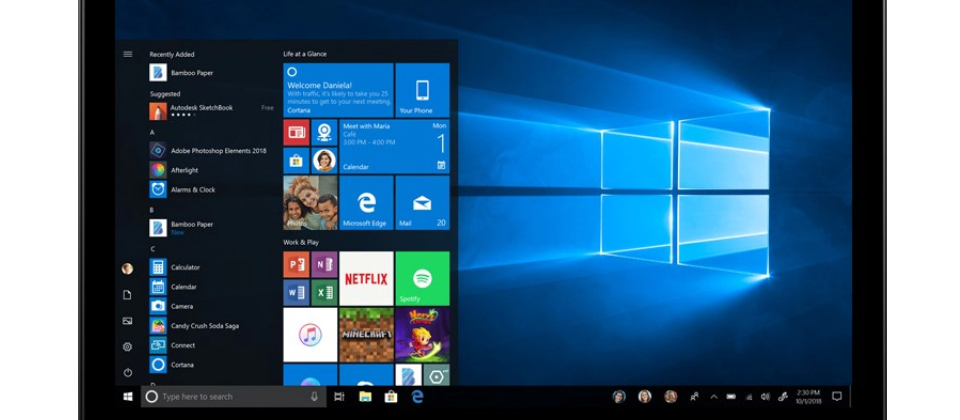Image resolution: width=960 pixels, height=420 pixels.
Task: Click the letter C apps list header
Action: (x=152, y=249)
